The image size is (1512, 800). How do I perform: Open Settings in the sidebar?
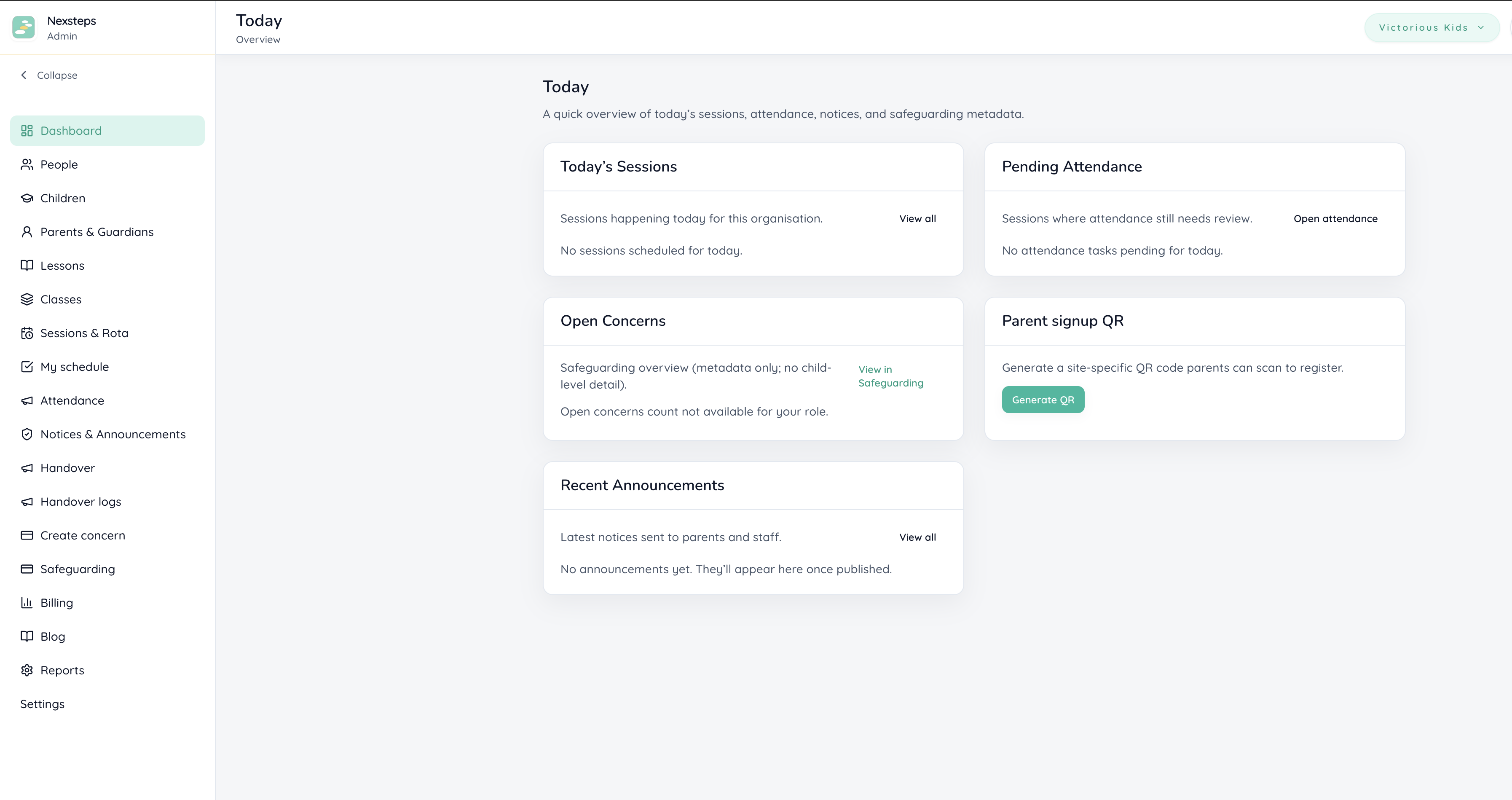(107, 704)
